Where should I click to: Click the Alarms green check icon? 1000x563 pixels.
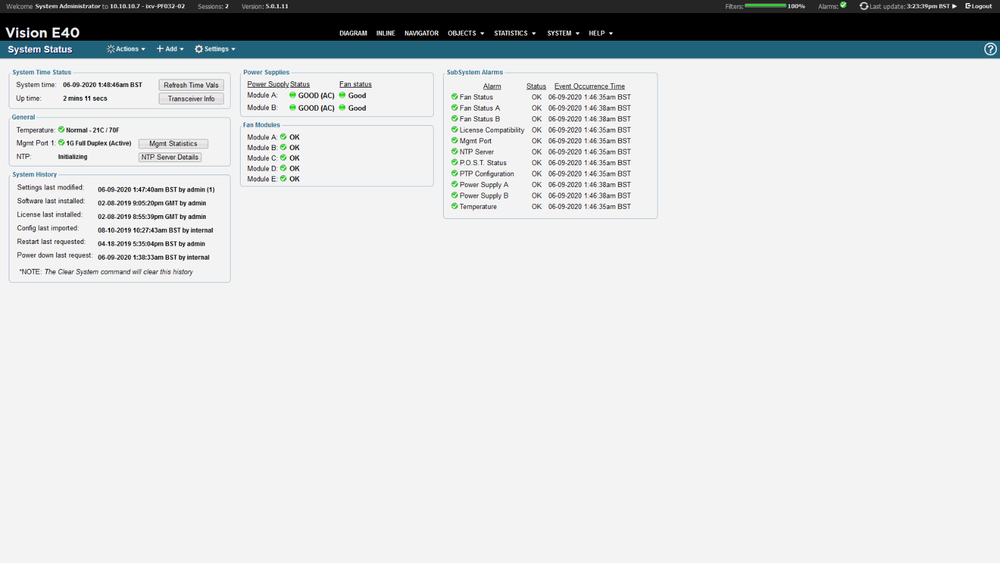point(843,5)
